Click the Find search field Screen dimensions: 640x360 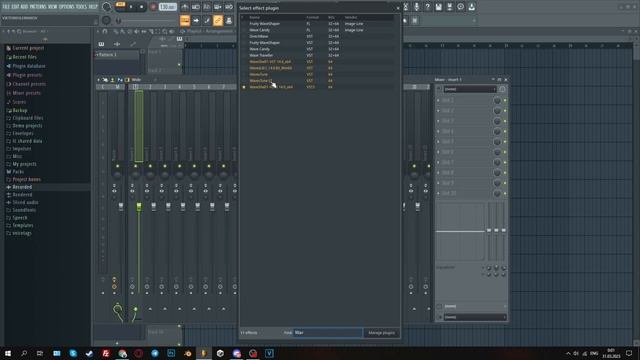[327, 333]
